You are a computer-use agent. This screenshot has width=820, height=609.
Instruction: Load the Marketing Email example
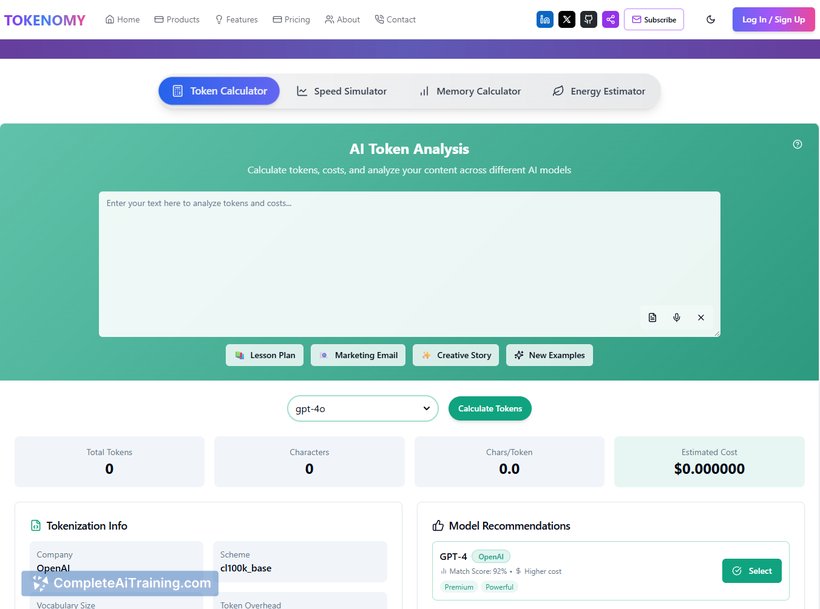[x=357, y=354]
